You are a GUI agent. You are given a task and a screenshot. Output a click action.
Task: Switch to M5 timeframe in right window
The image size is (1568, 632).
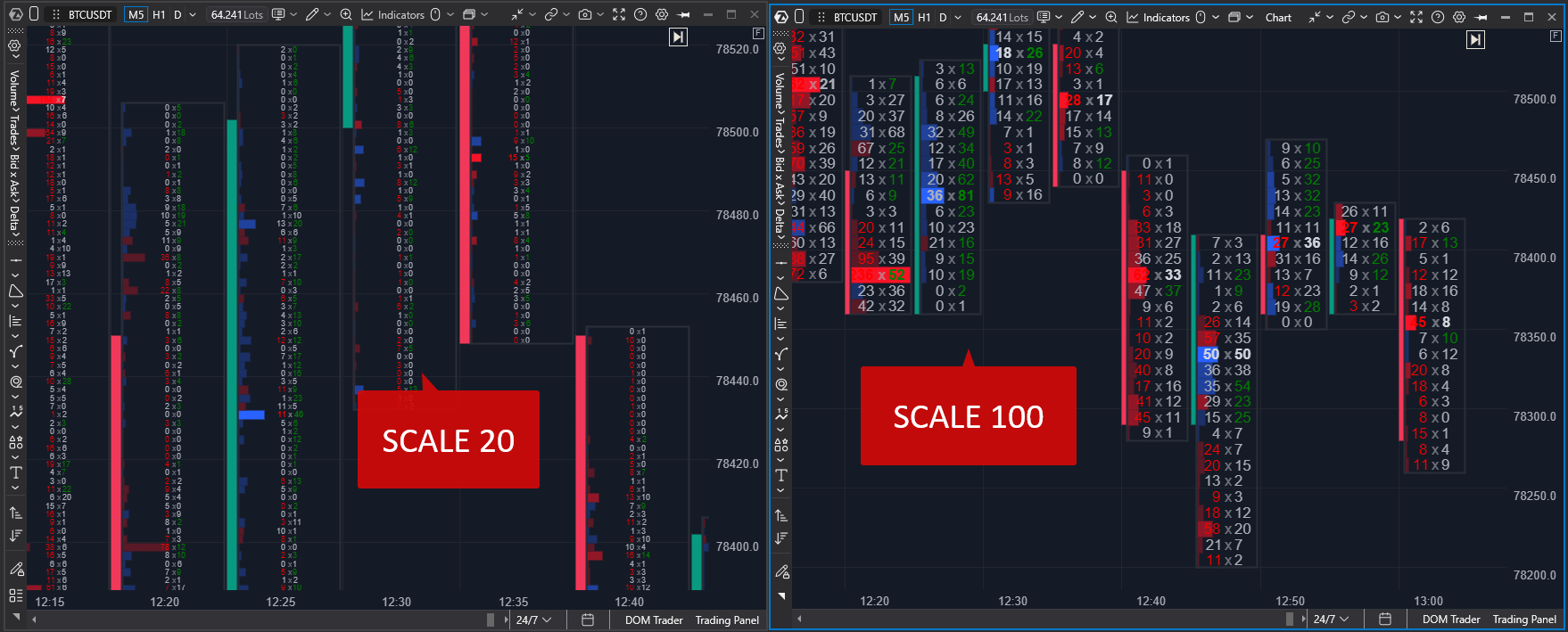(x=902, y=17)
